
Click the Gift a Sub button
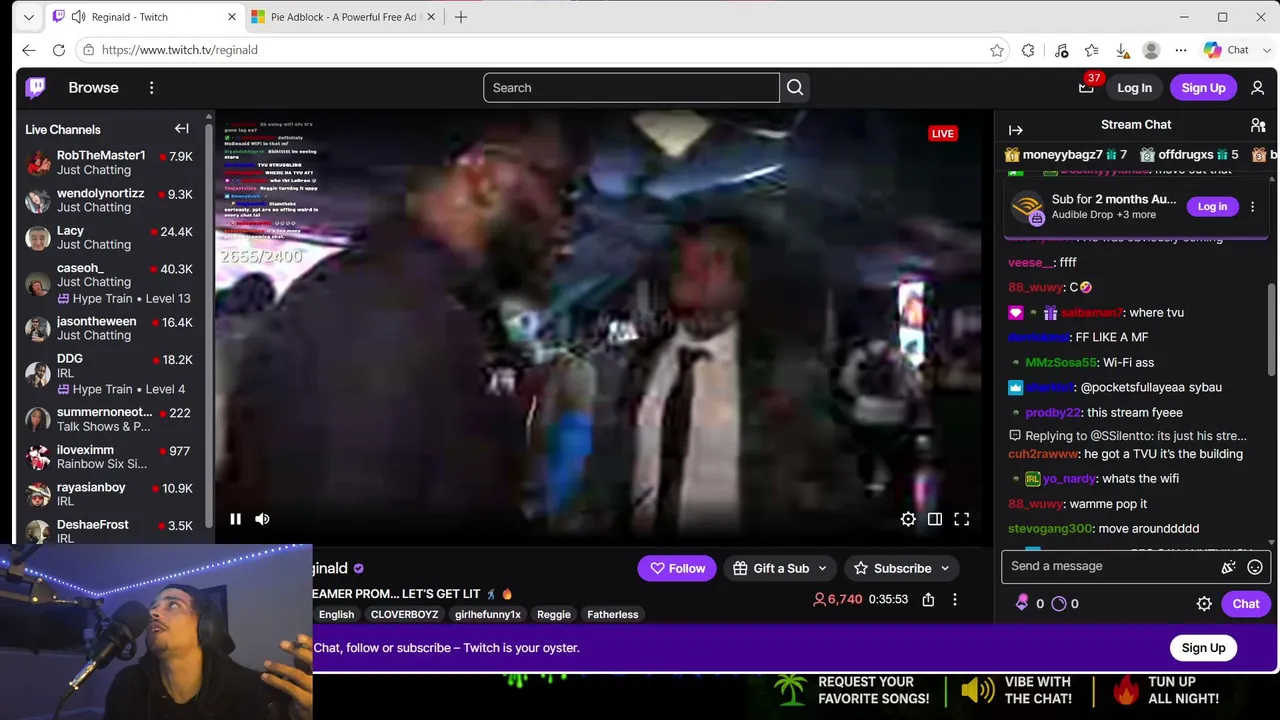pyautogui.click(x=781, y=568)
